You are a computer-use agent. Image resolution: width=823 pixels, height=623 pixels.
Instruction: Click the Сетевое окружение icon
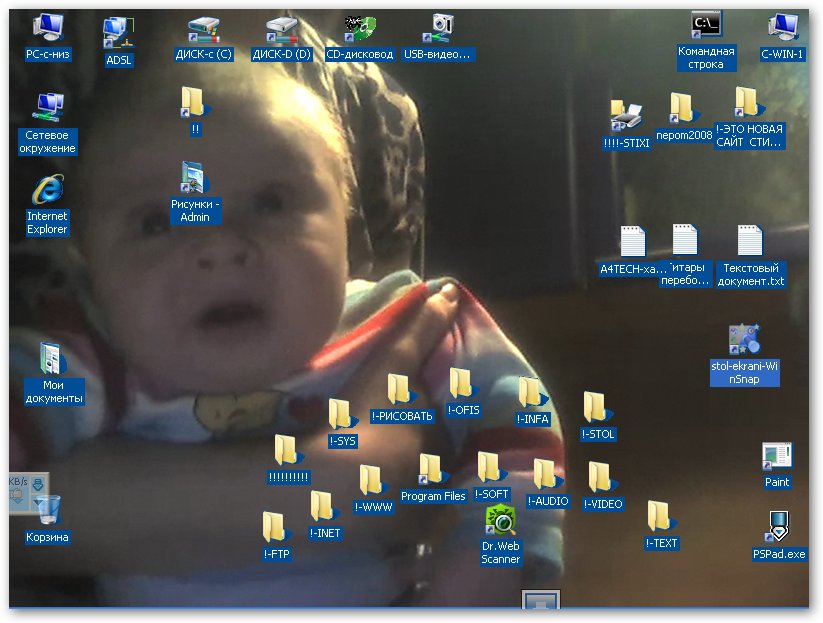click(x=47, y=108)
